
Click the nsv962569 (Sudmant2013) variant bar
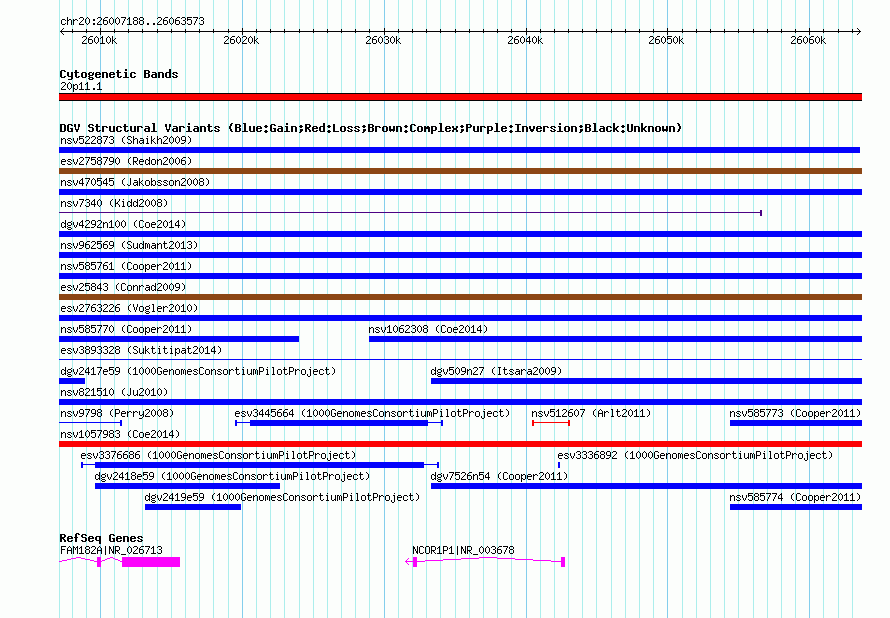460,255
